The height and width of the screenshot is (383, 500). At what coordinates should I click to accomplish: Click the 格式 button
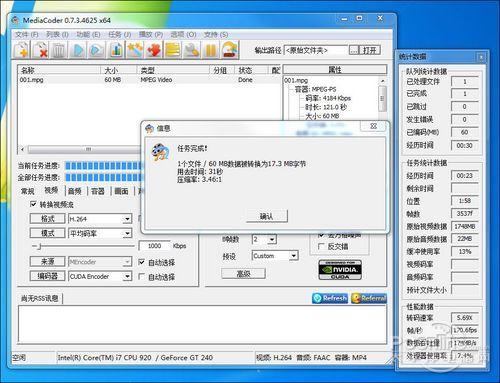coord(48,219)
